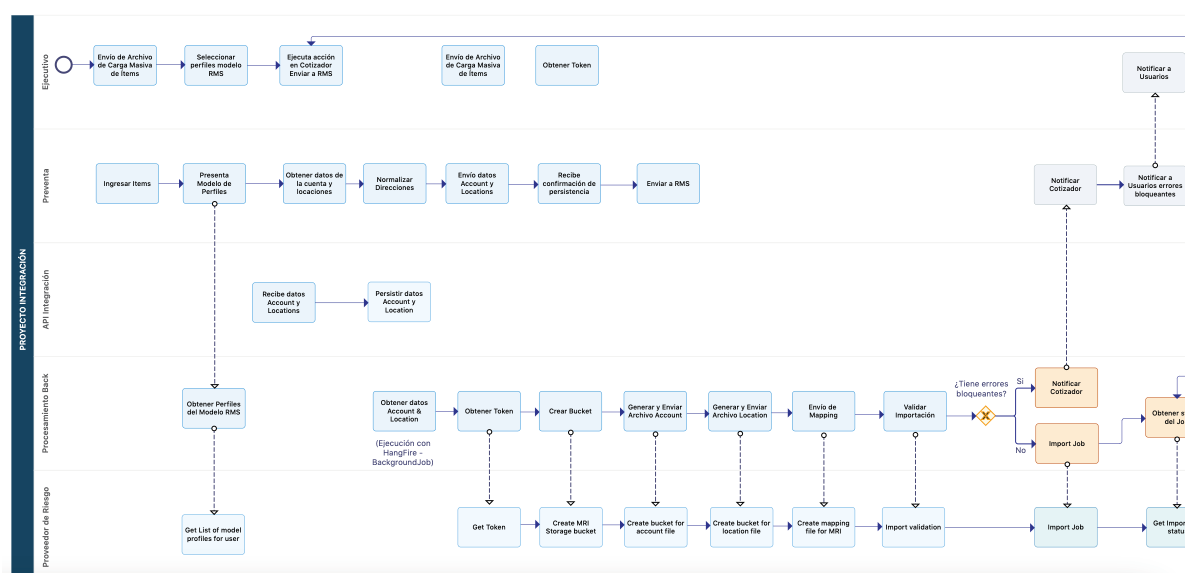The width and height of the screenshot is (1187, 573).
Task: Click the Create MRI Storage bucket node
Action: coord(570,527)
